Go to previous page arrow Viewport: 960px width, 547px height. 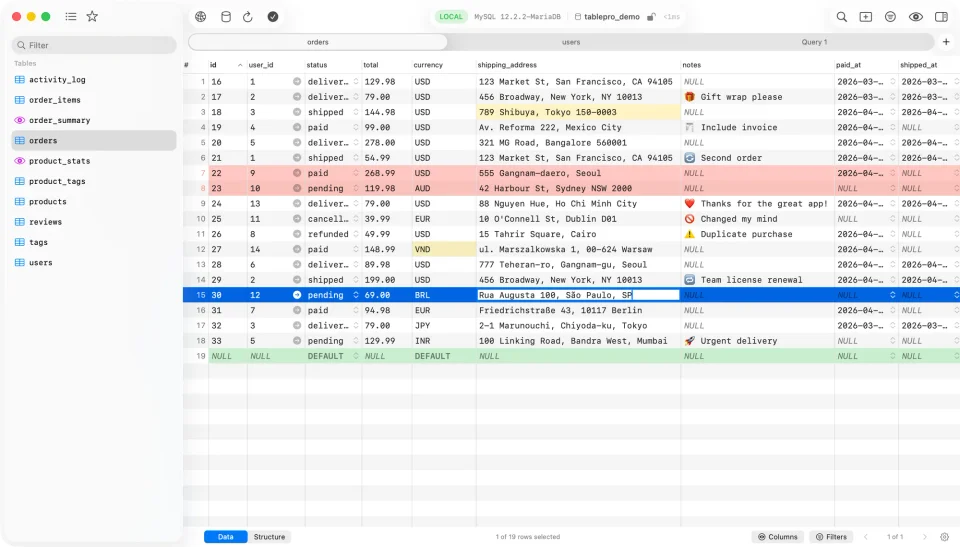866,537
